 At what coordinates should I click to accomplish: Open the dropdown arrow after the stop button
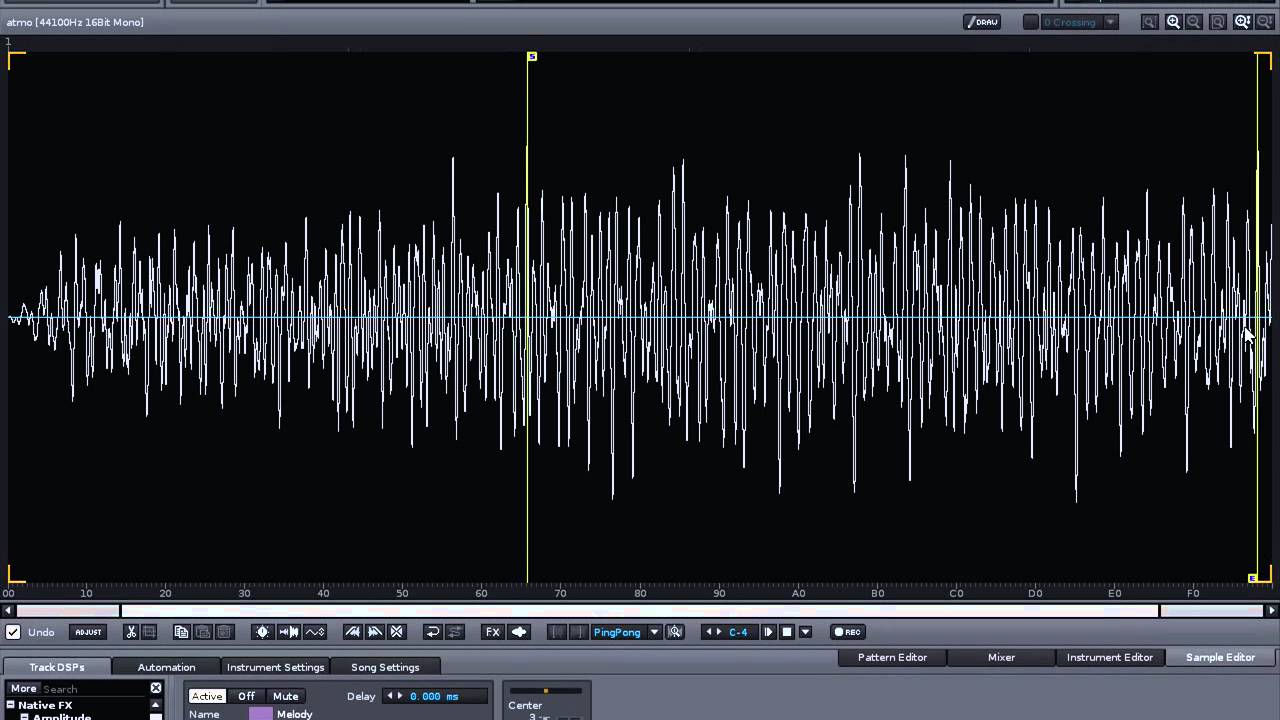(805, 632)
